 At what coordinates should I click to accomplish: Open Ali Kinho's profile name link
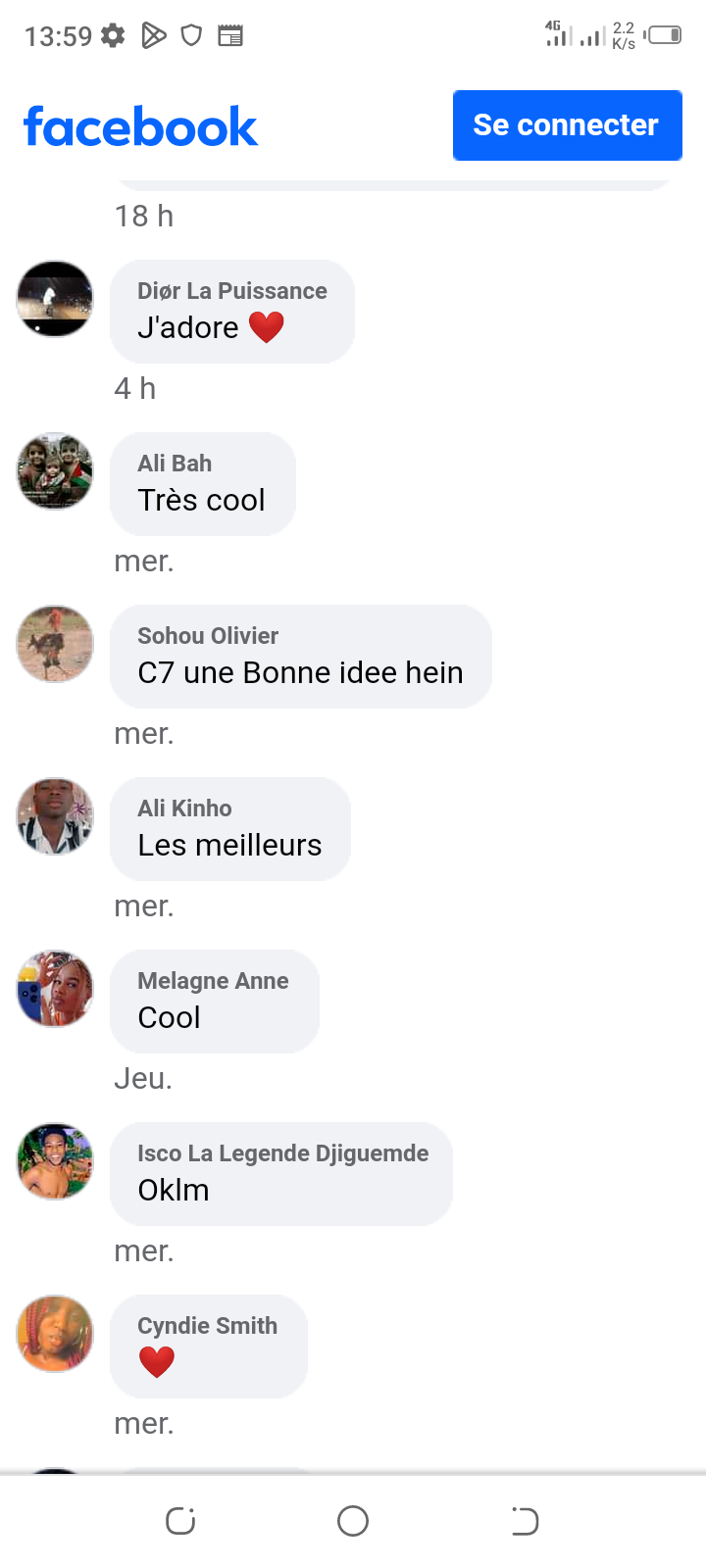click(184, 808)
